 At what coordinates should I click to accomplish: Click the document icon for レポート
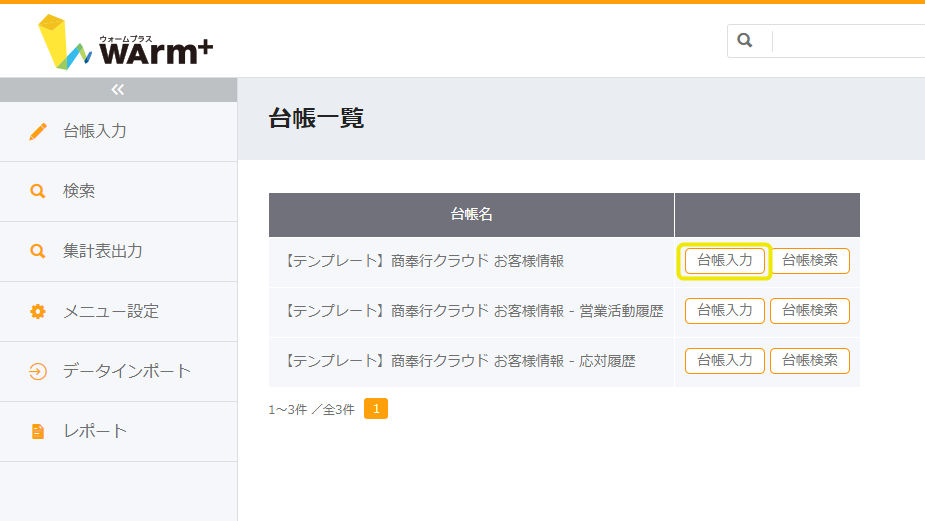tap(38, 431)
